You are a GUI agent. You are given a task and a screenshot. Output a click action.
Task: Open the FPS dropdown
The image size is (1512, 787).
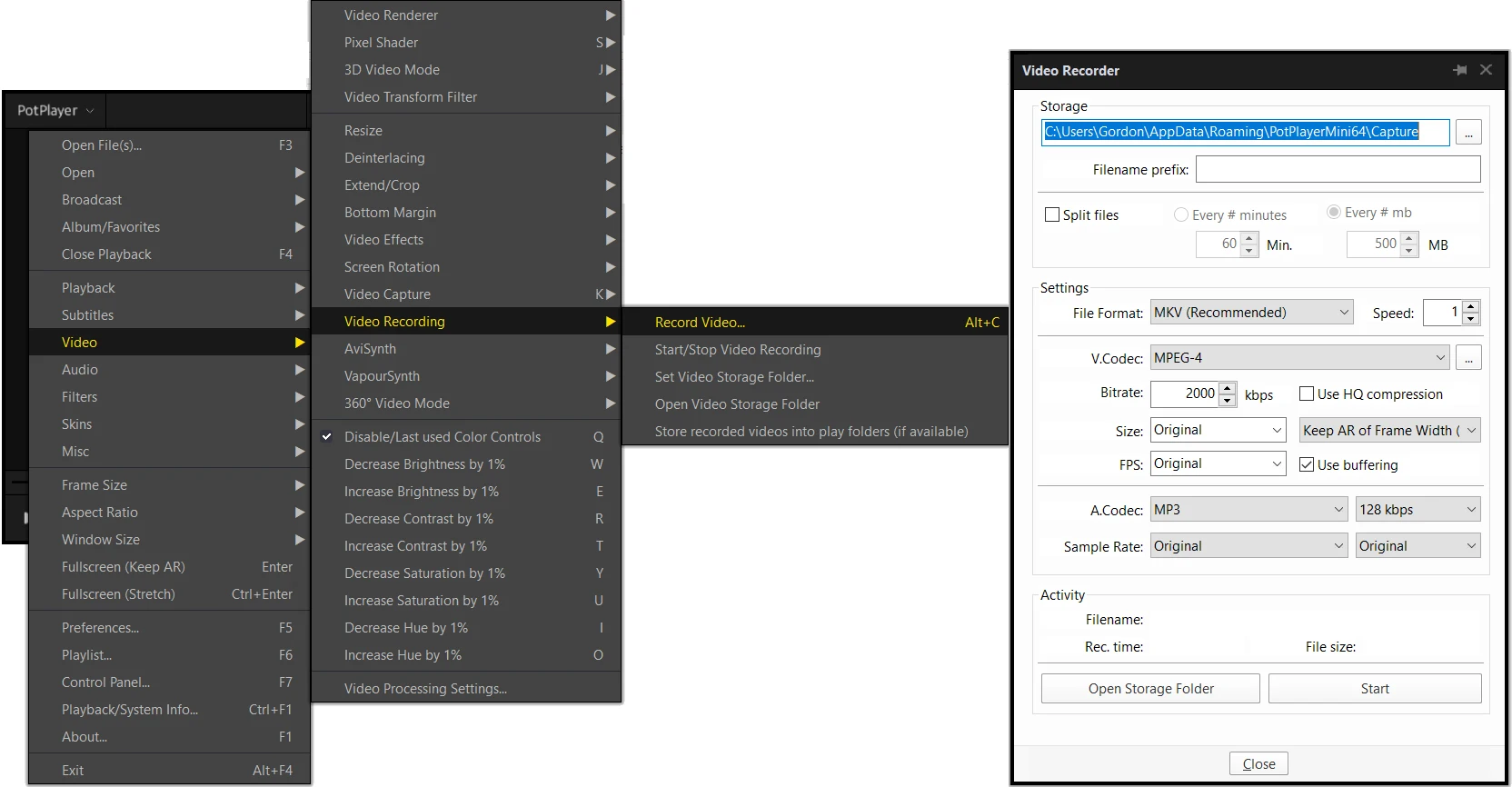[x=1219, y=463]
